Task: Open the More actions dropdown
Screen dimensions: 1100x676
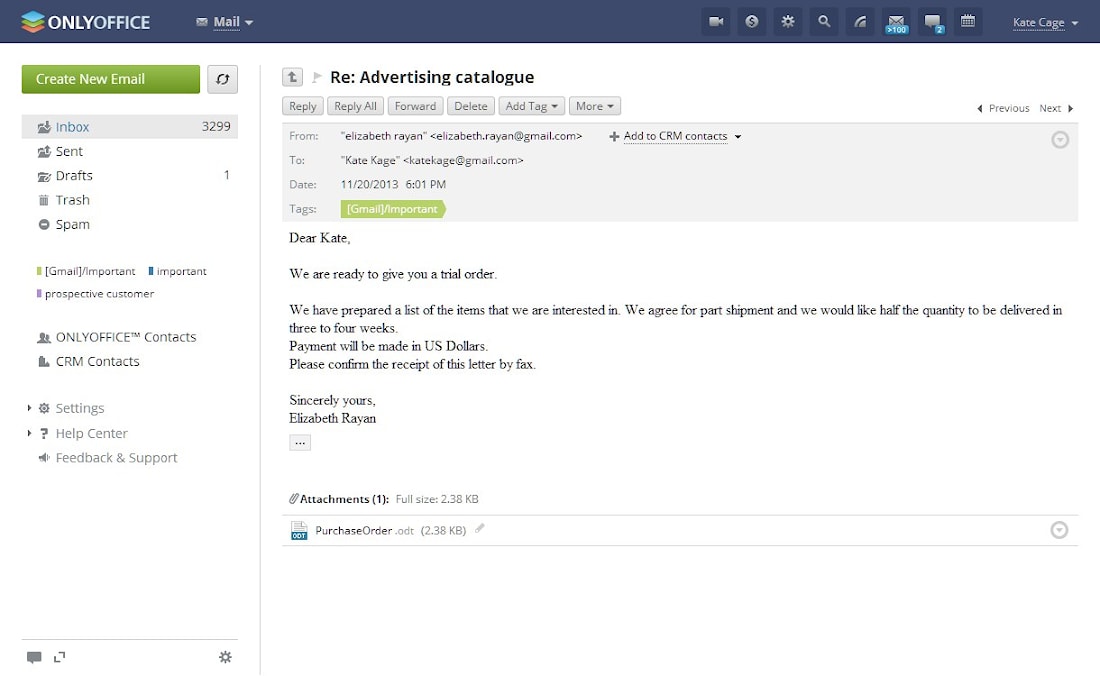Action: coord(594,106)
